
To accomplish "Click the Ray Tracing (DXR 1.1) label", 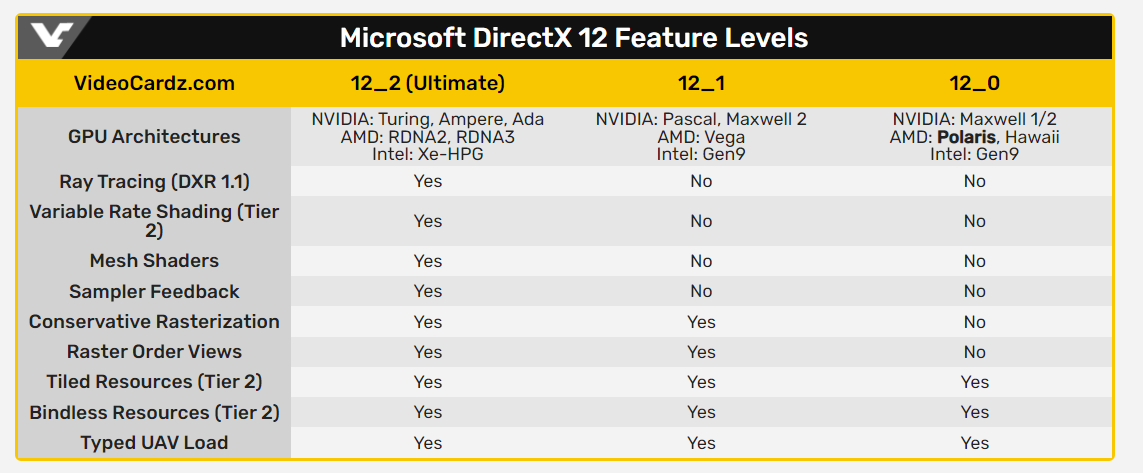I will coord(154,181).
